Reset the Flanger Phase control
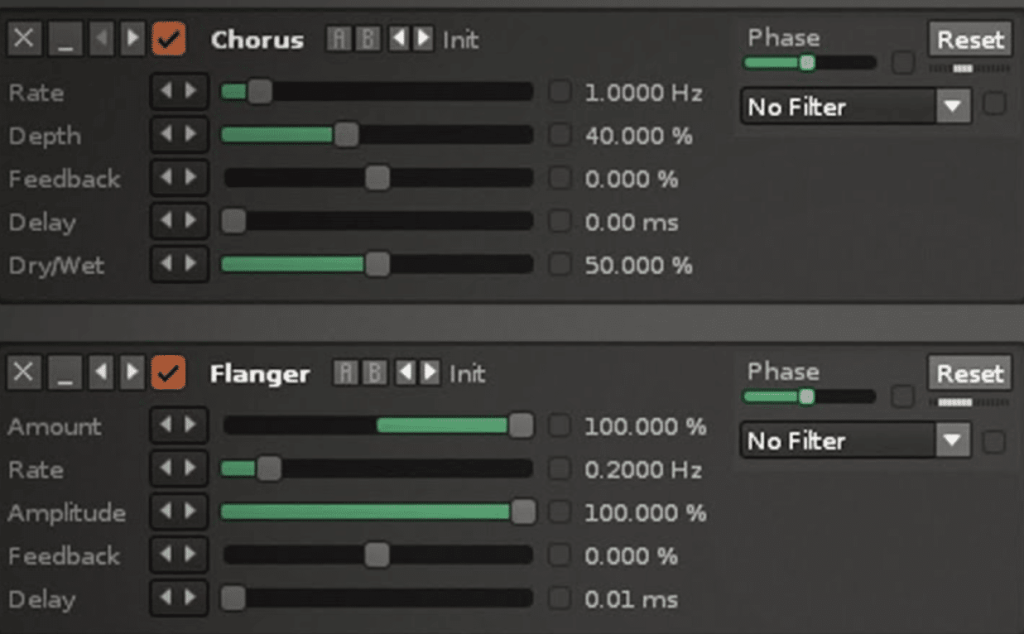Image resolution: width=1024 pixels, height=634 pixels. point(968,372)
